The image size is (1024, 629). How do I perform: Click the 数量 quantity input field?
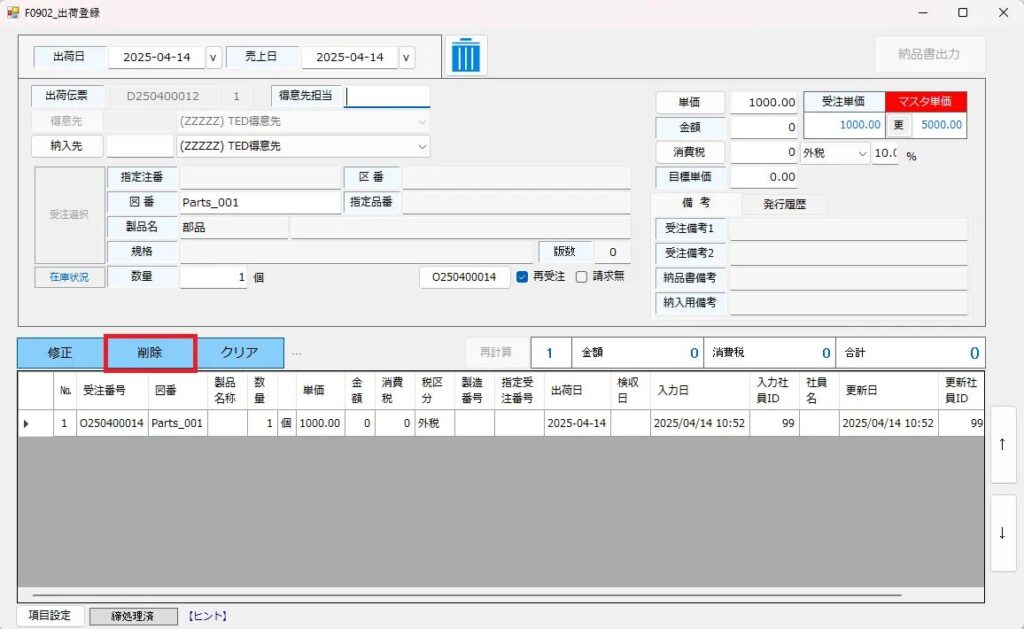pyautogui.click(x=214, y=278)
